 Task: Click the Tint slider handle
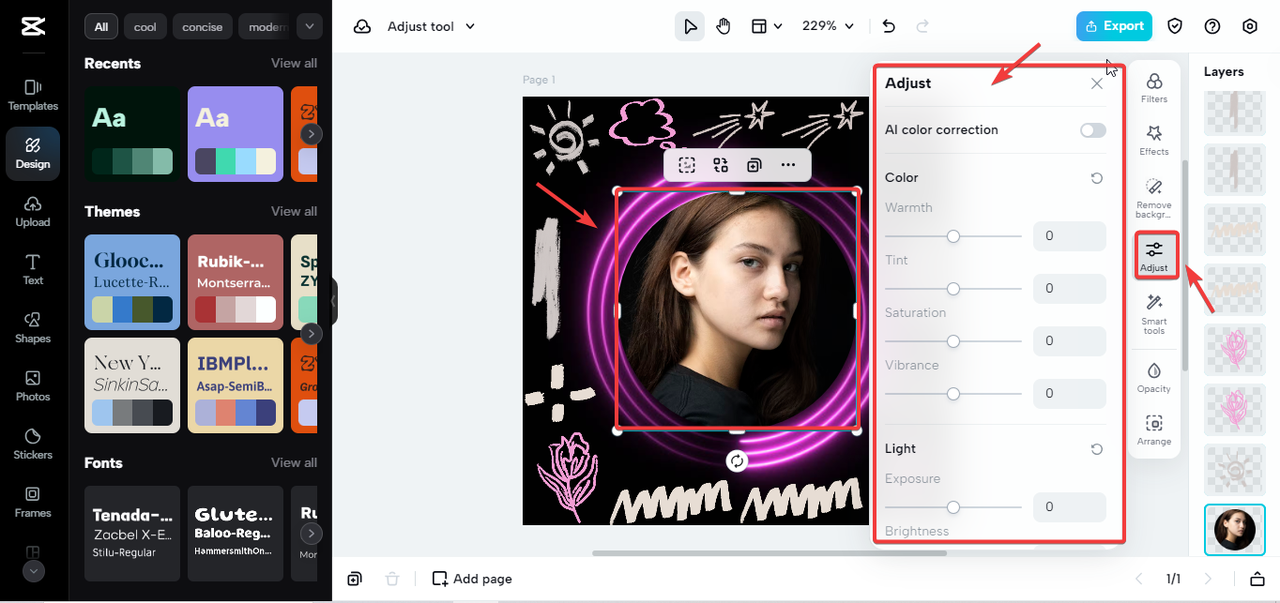[953, 288]
